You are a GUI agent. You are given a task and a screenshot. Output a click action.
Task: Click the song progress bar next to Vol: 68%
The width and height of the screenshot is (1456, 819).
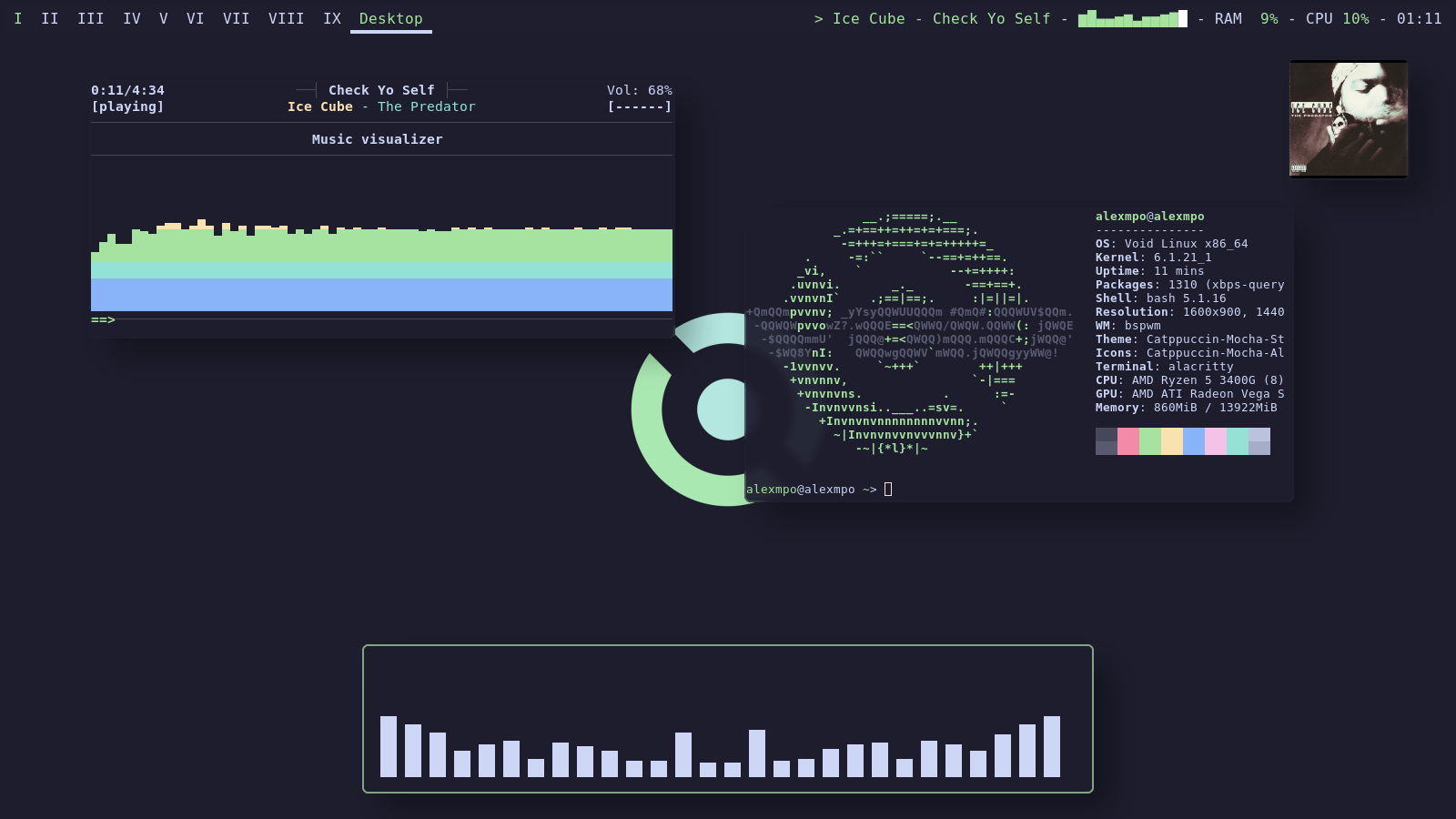(x=640, y=106)
